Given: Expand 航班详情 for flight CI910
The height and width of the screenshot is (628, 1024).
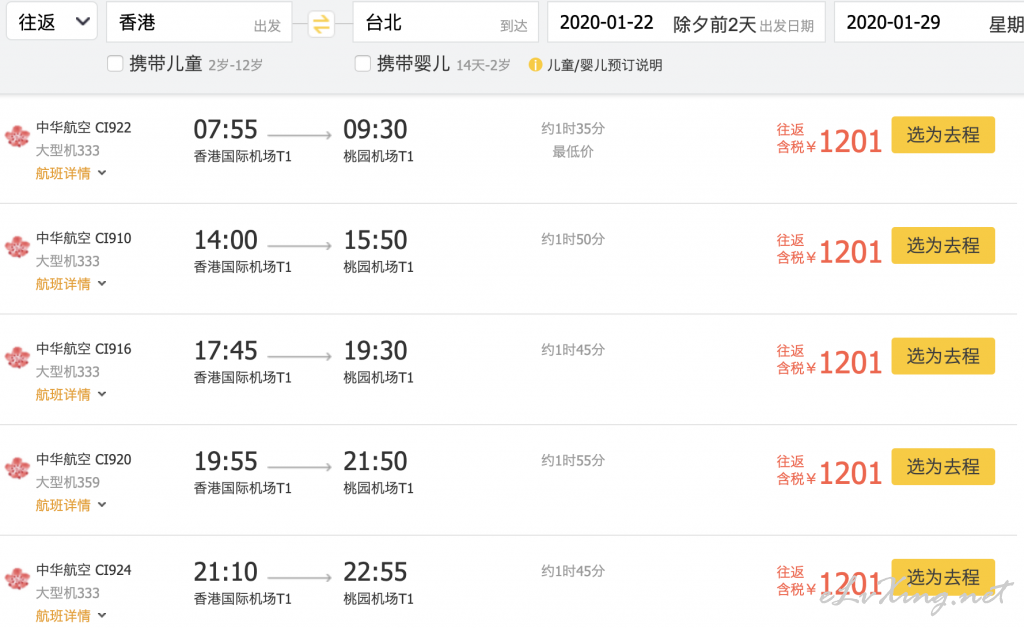Looking at the screenshot, I should pyautogui.click(x=71, y=284).
